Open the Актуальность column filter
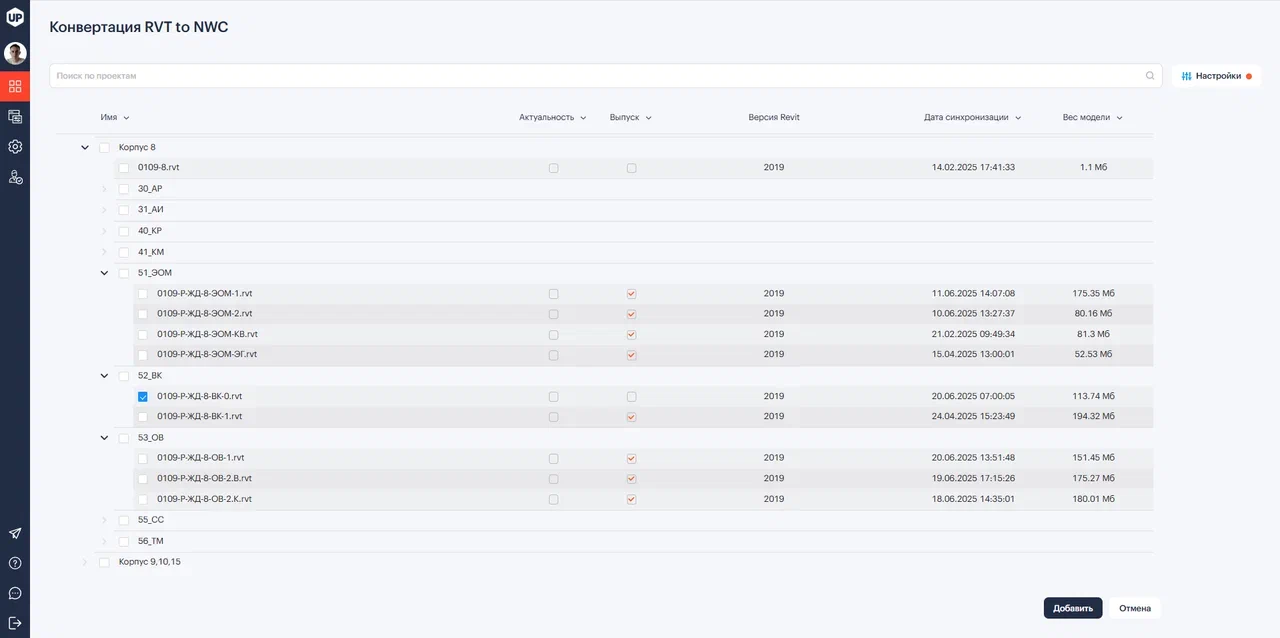 pyautogui.click(x=552, y=117)
